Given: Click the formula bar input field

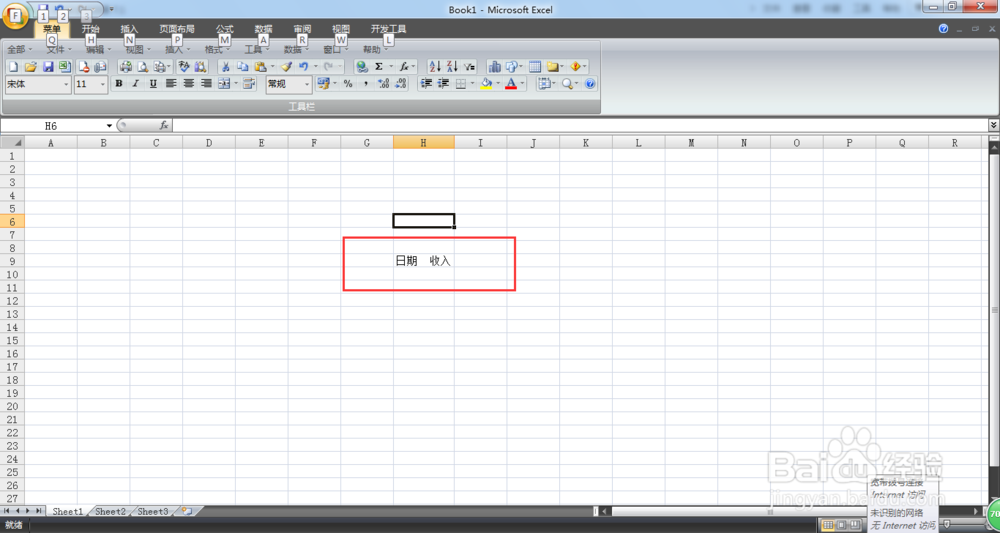Looking at the screenshot, I should coord(579,126).
